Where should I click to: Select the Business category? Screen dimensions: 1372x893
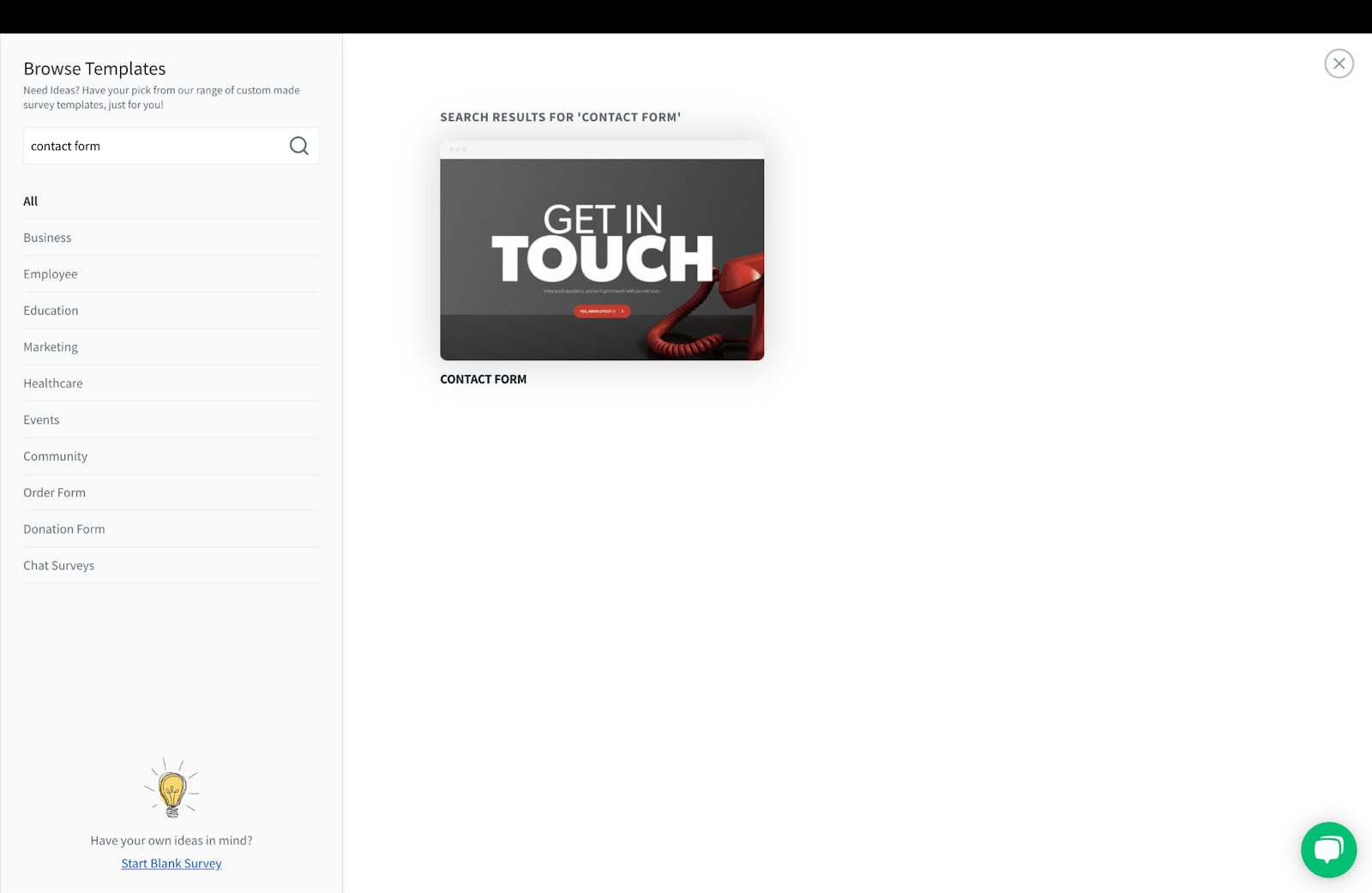171,238
